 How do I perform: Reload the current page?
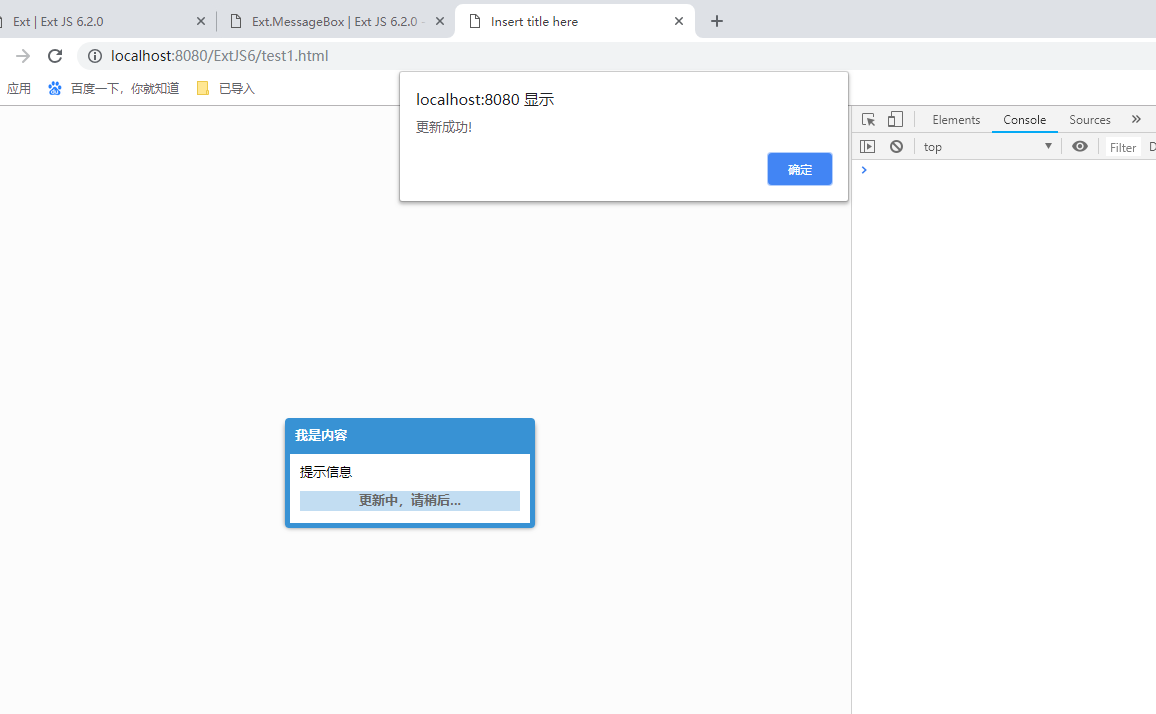pos(55,56)
